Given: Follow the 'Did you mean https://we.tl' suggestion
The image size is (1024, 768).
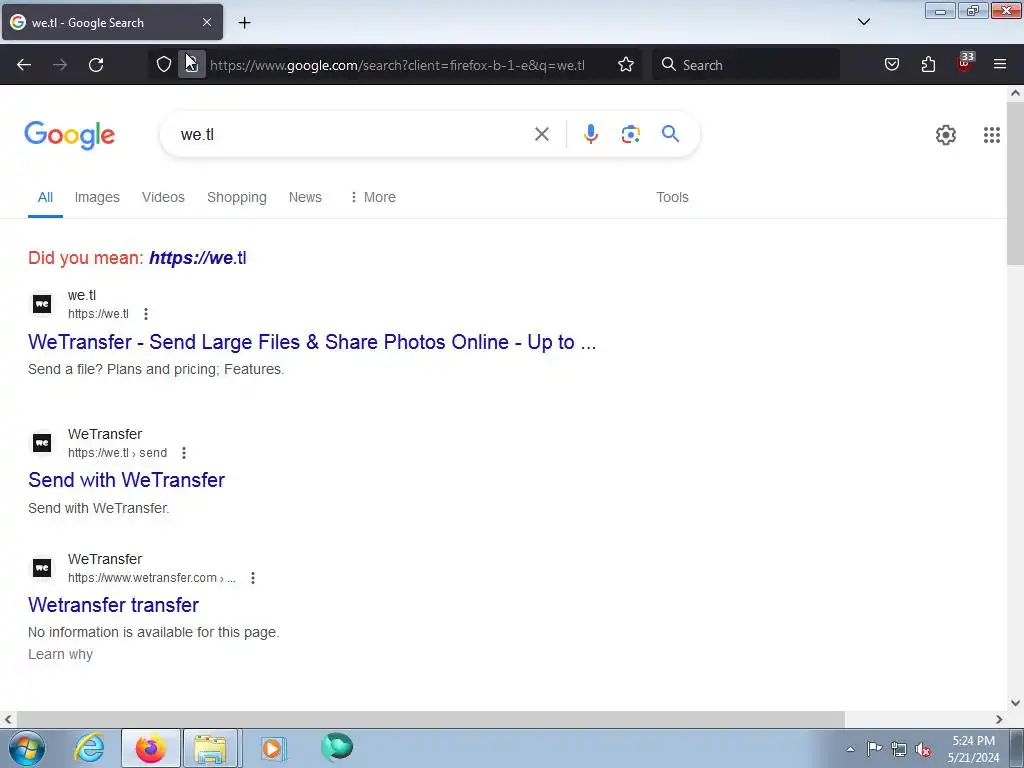Looking at the screenshot, I should click(197, 258).
